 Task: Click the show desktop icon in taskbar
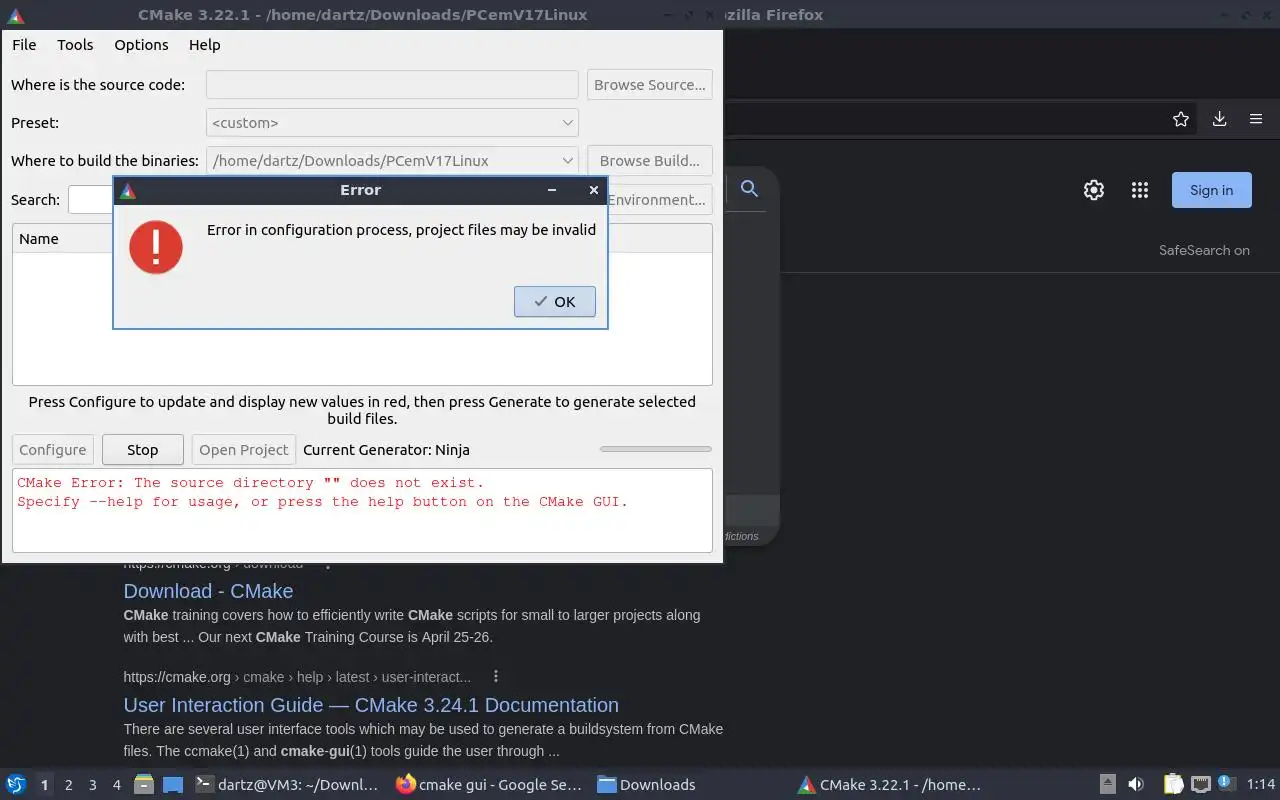pos(173,785)
